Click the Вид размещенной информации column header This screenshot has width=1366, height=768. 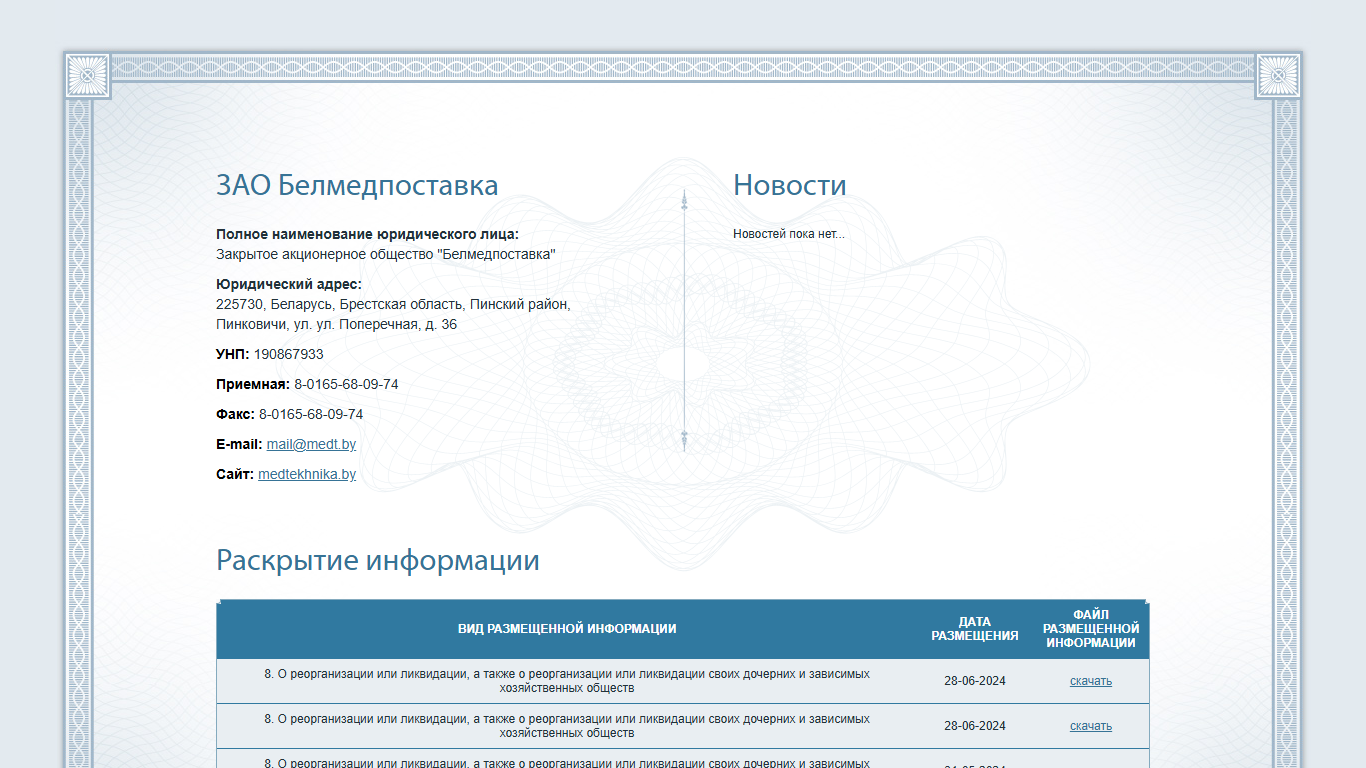click(x=567, y=629)
